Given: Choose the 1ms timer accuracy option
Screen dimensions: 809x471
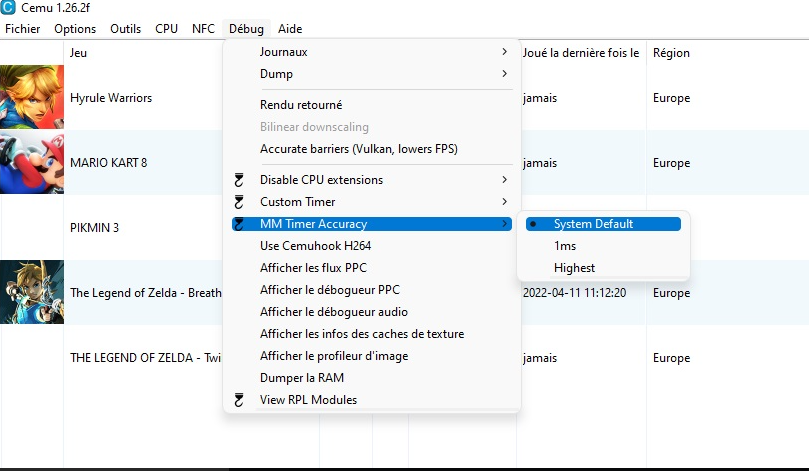Looking at the screenshot, I should tap(564, 246).
